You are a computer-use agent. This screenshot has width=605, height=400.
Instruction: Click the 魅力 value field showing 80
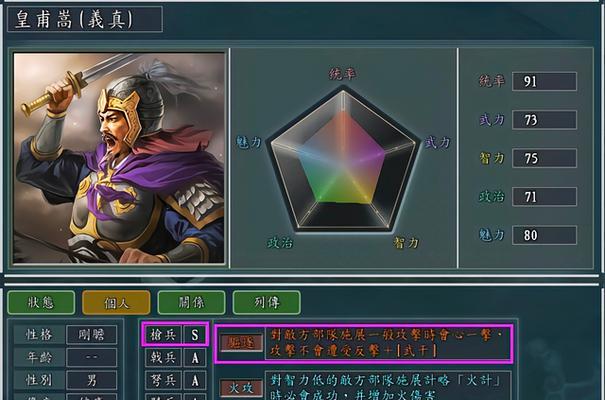[544, 235]
